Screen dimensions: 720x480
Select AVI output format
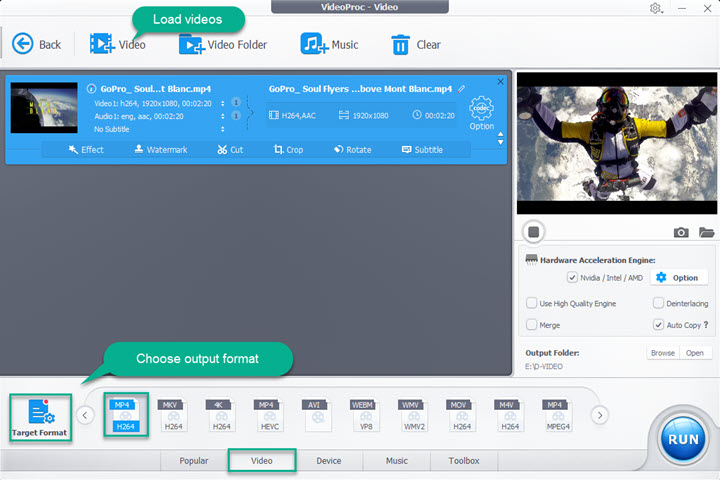coord(317,415)
